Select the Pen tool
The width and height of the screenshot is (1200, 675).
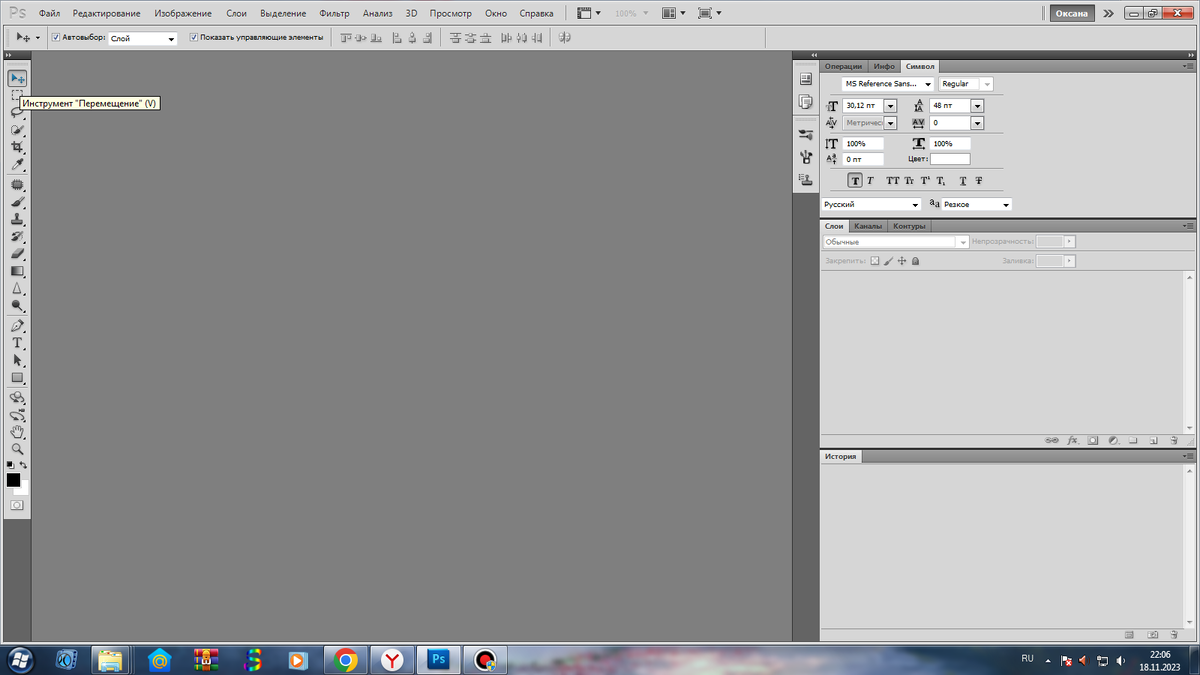click(x=17, y=326)
